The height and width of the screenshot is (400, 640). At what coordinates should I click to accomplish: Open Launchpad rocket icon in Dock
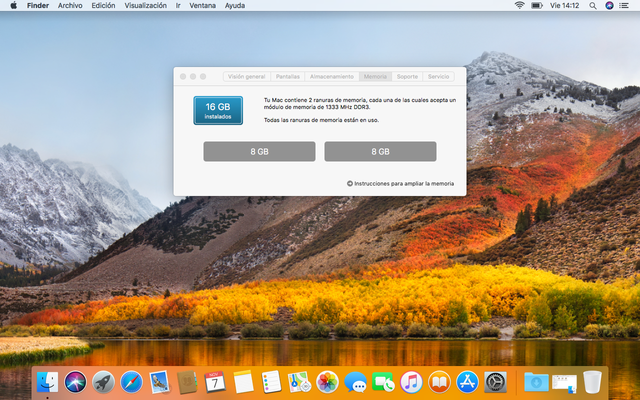click(103, 382)
